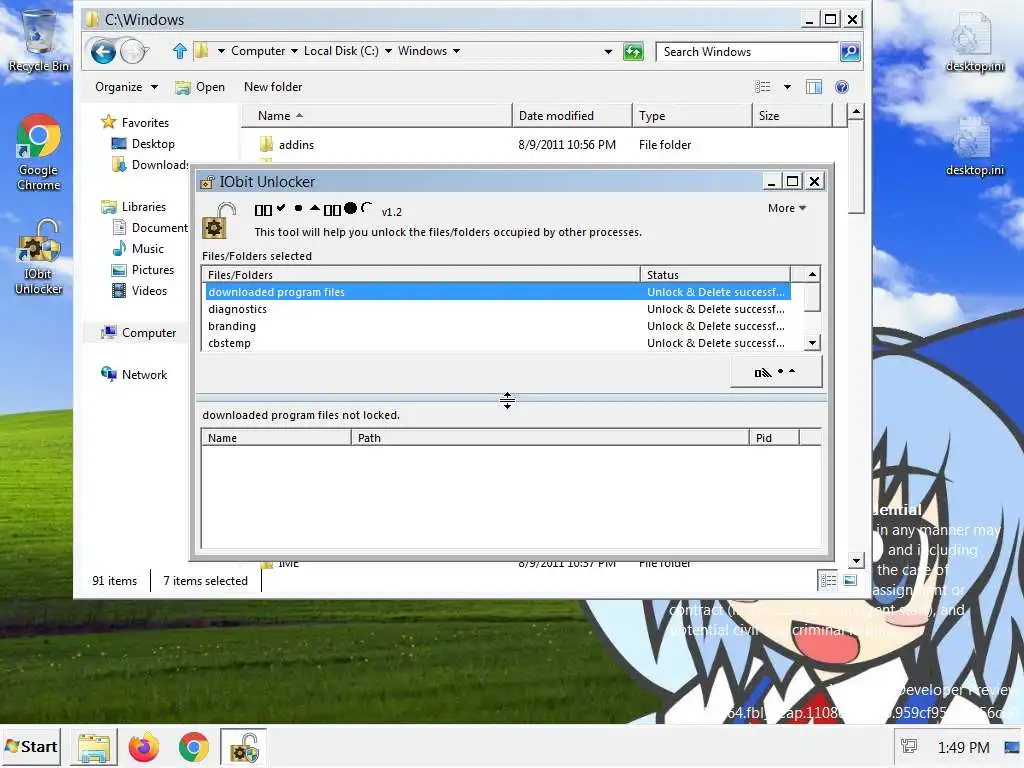
Task: Toggle the Explorer preview pane
Action: coord(814,87)
